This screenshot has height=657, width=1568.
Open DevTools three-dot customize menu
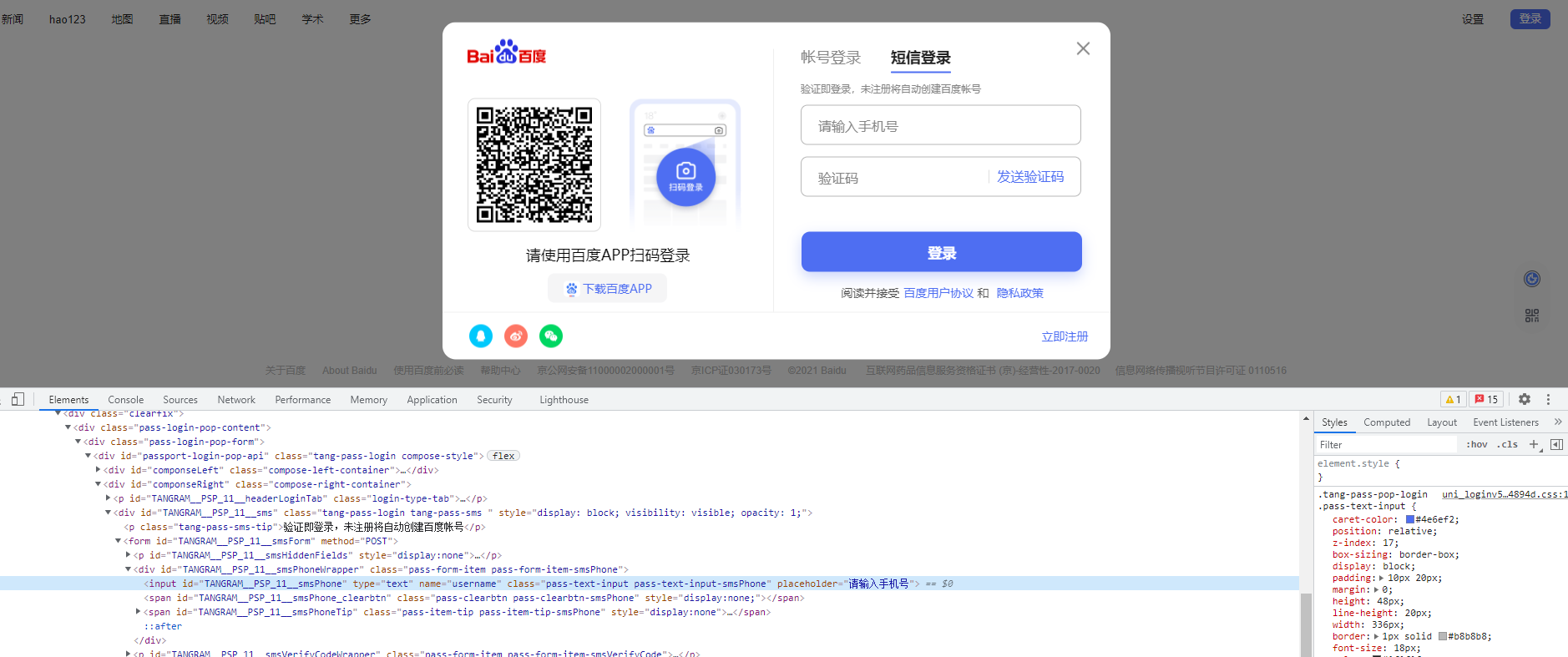1548,399
